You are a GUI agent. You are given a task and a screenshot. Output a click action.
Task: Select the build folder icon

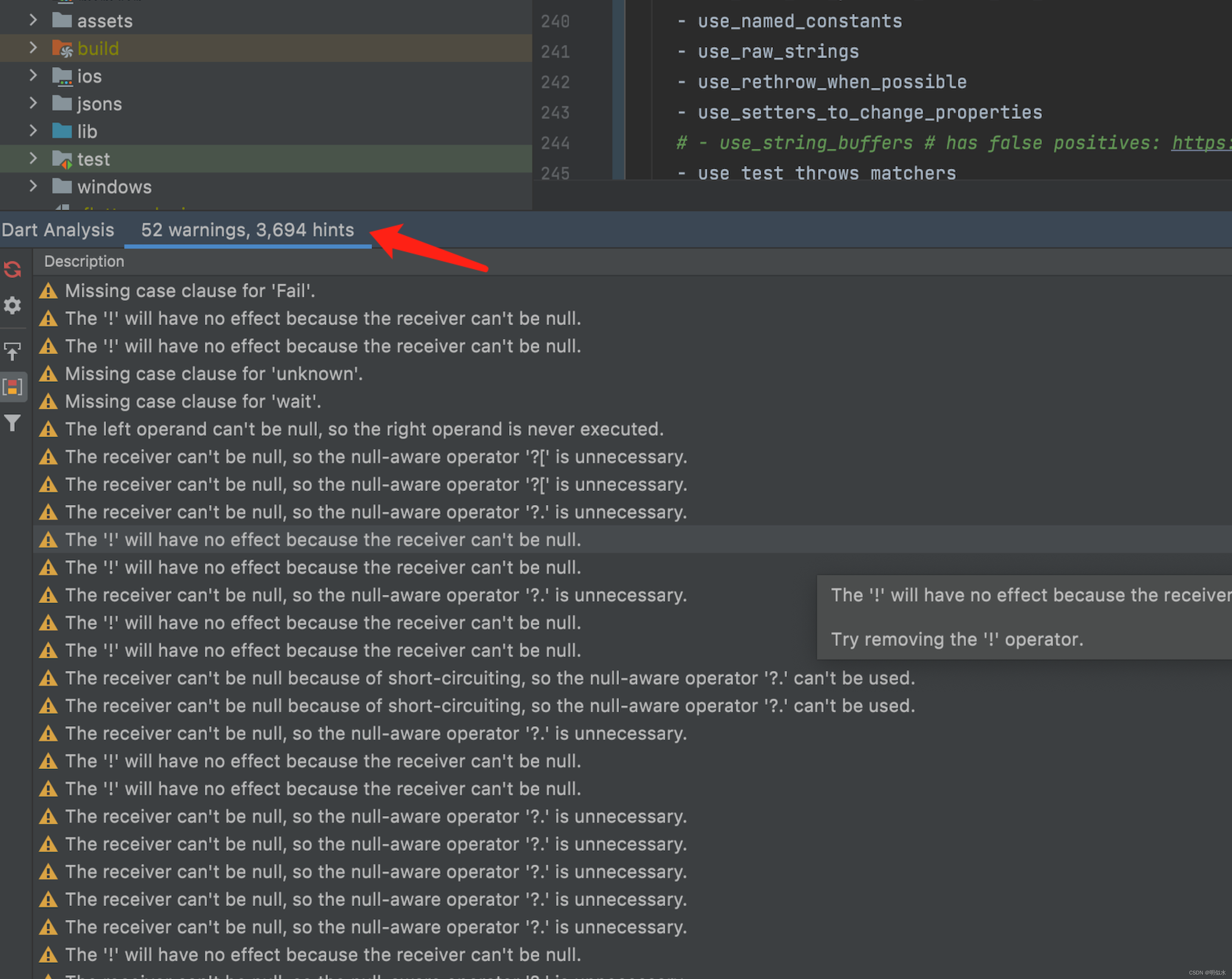coord(62,49)
